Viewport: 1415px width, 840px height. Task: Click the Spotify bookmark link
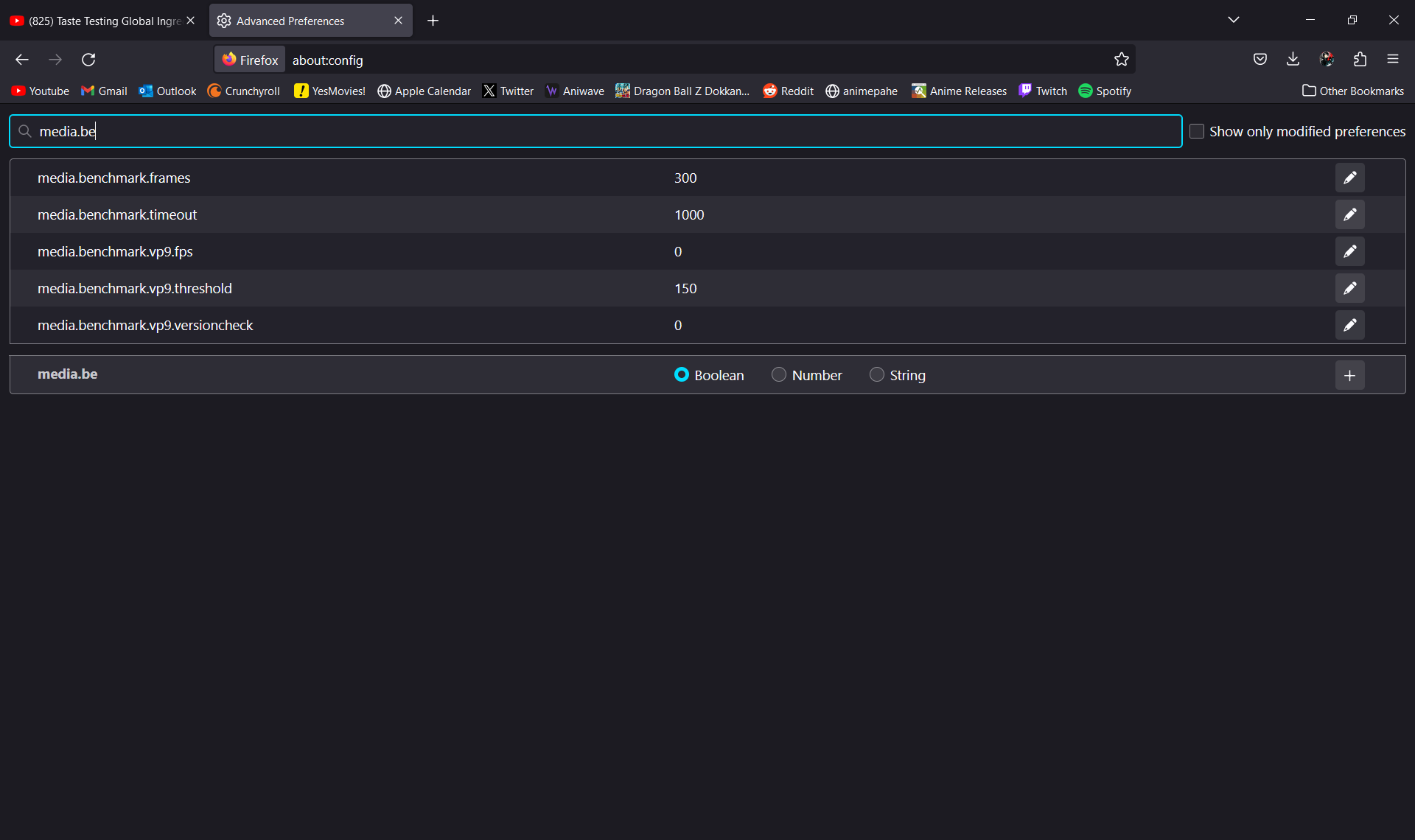pos(1105,91)
